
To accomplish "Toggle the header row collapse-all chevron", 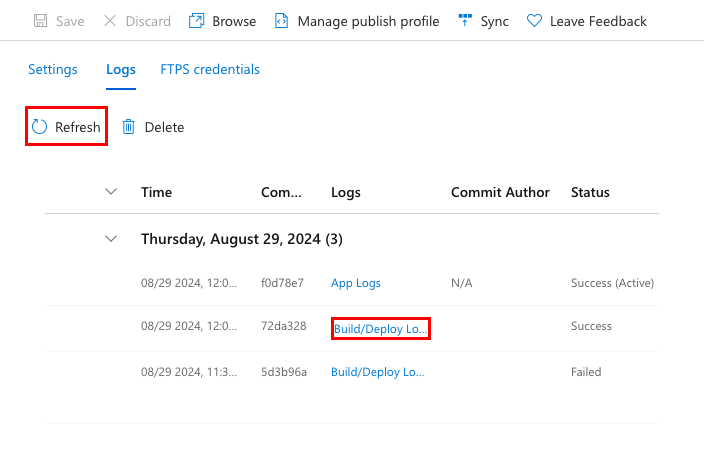I will point(111,192).
